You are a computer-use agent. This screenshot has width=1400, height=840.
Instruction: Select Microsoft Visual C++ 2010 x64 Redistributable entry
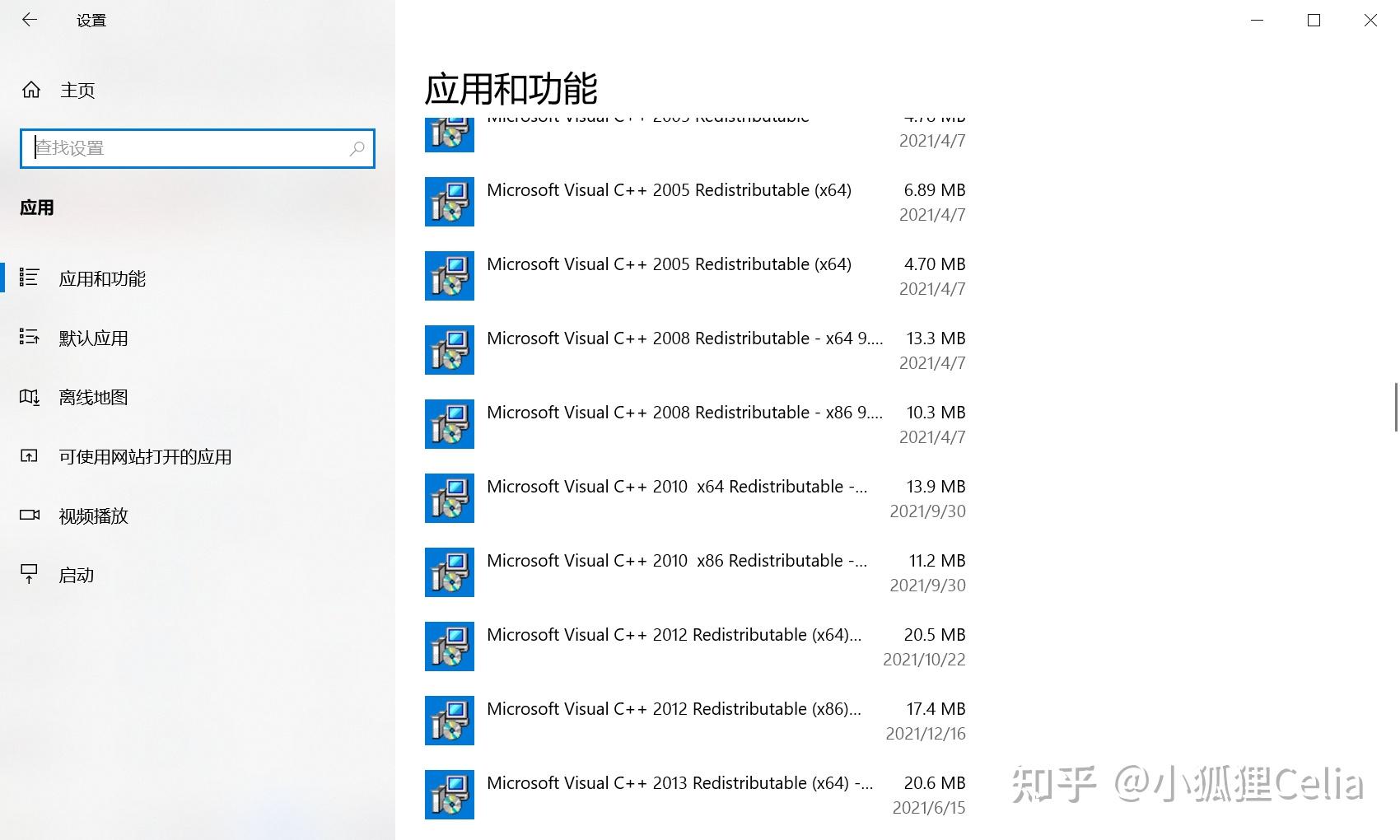point(677,486)
